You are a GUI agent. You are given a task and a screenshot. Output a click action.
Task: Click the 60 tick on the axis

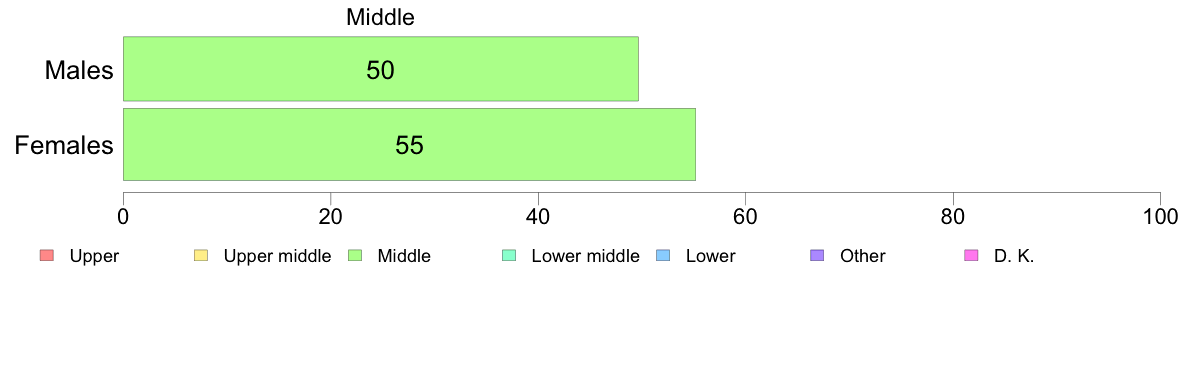(x=746, y=216)
